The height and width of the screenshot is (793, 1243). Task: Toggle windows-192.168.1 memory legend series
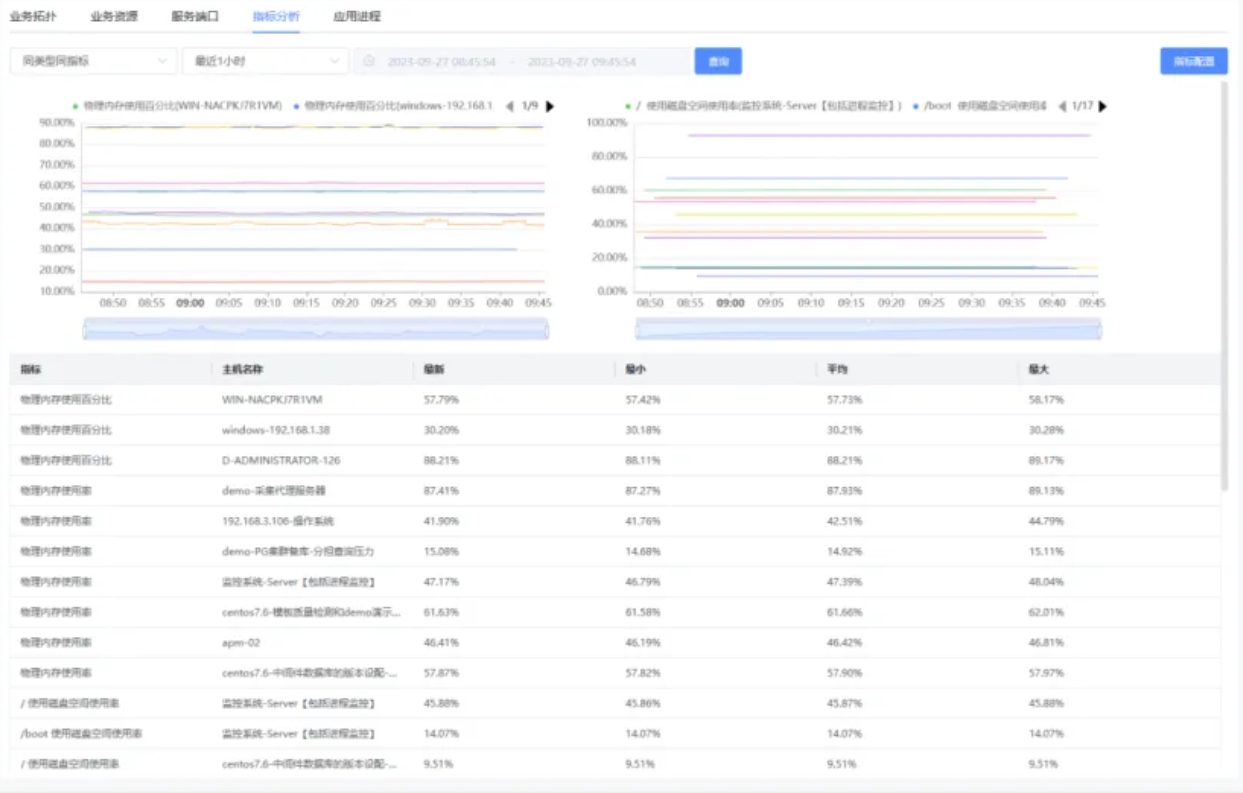click(398, 106)
